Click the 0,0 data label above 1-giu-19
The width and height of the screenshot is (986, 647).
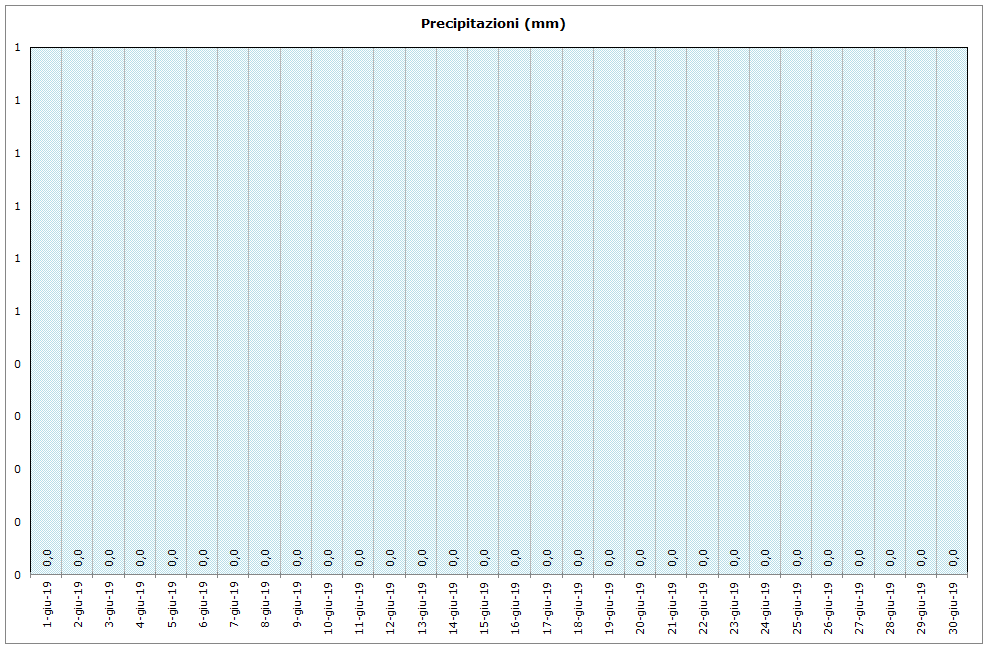47,558
